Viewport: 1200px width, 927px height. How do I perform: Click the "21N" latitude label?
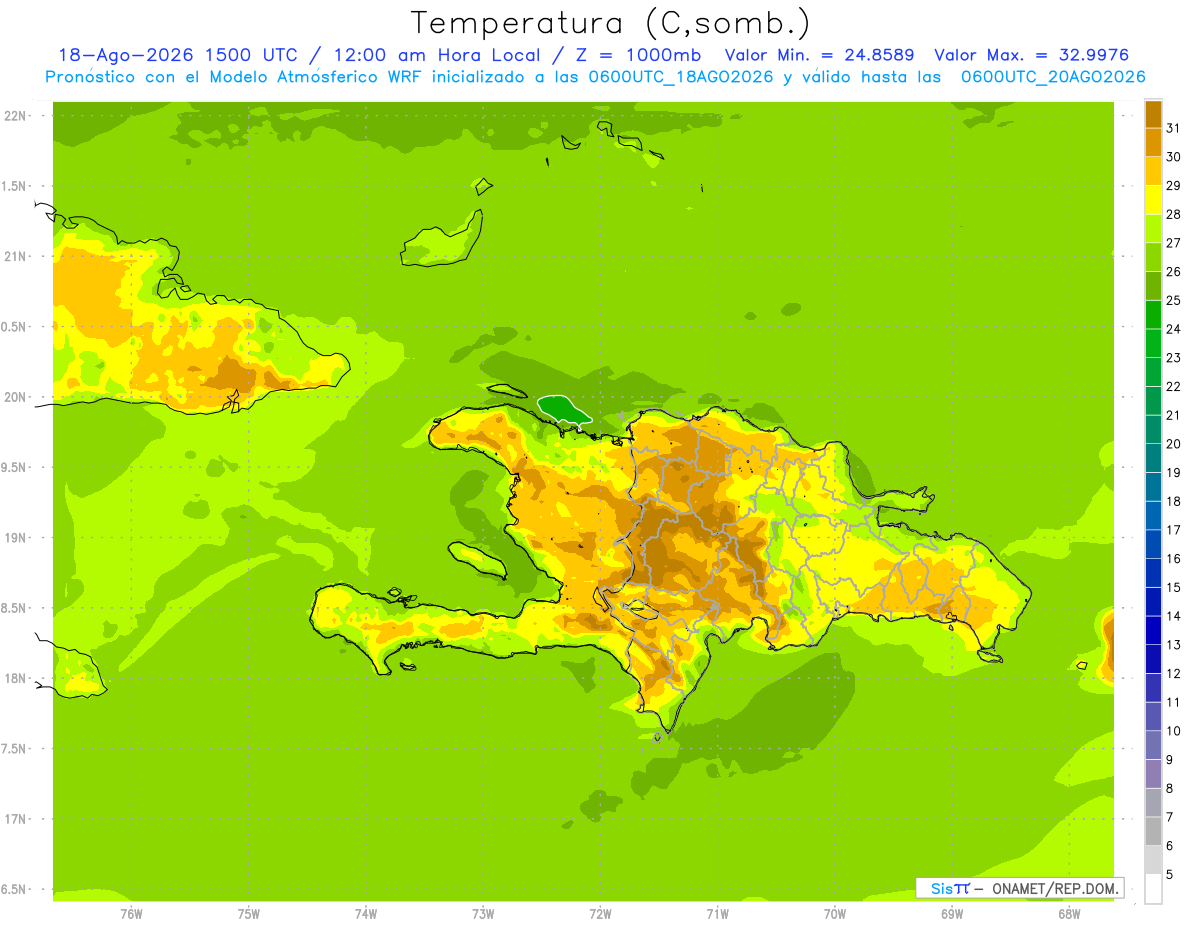tap(17, 256)
